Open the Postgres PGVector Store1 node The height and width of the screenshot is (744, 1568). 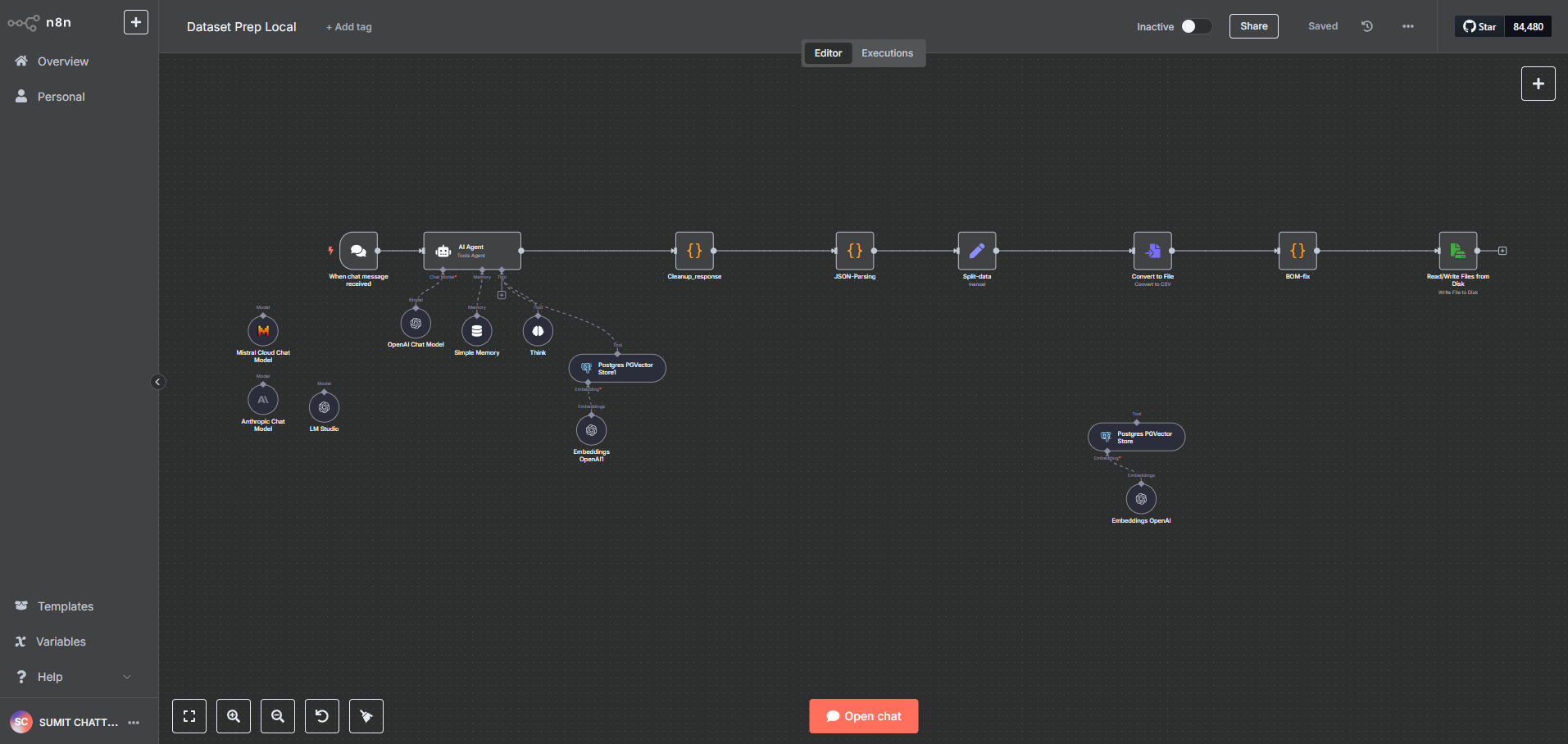pyautogui.click(x=616, y=368)
